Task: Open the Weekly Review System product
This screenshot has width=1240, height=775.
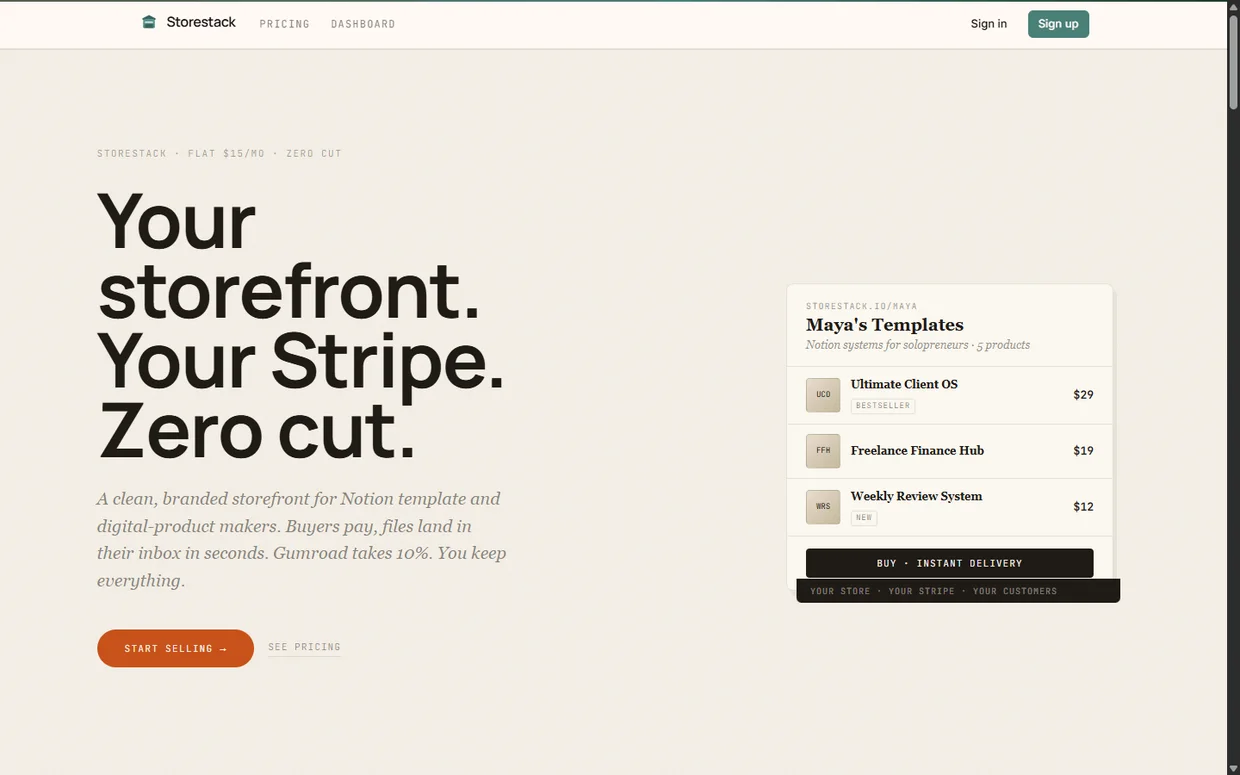Action: pyautogui.click(x=916, y=496)
